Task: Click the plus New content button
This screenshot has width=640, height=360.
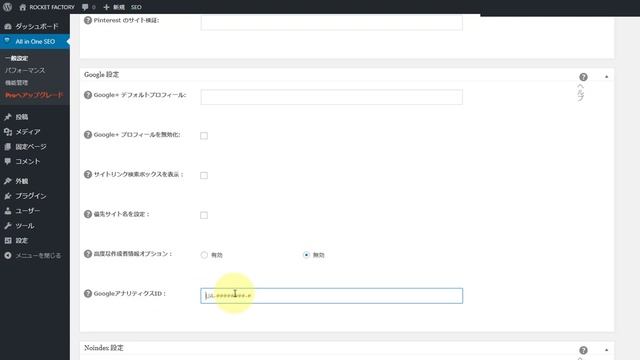Action: click(114, 7)
